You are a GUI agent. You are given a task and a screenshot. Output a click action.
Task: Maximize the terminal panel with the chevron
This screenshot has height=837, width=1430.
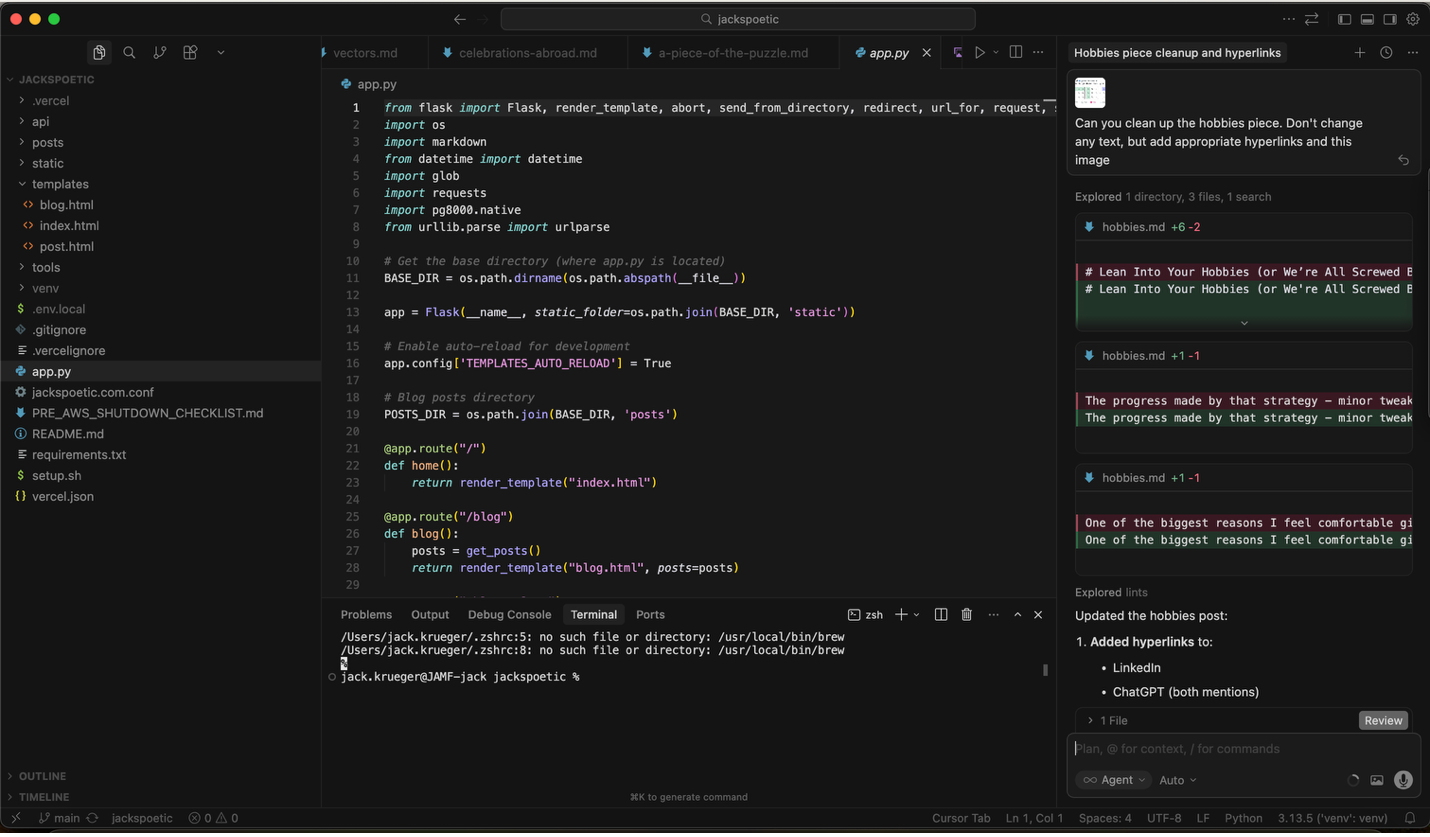1017,614
